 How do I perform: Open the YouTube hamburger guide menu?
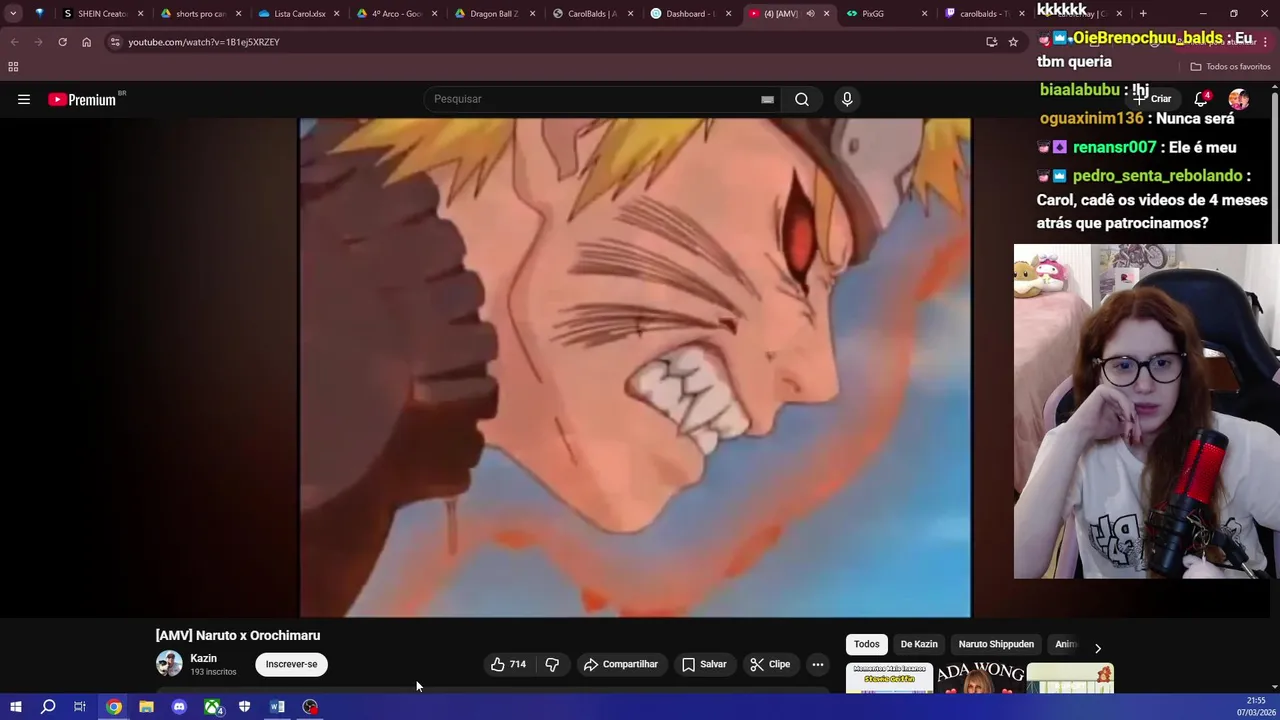pyautogui.click(x=24, y=99)
